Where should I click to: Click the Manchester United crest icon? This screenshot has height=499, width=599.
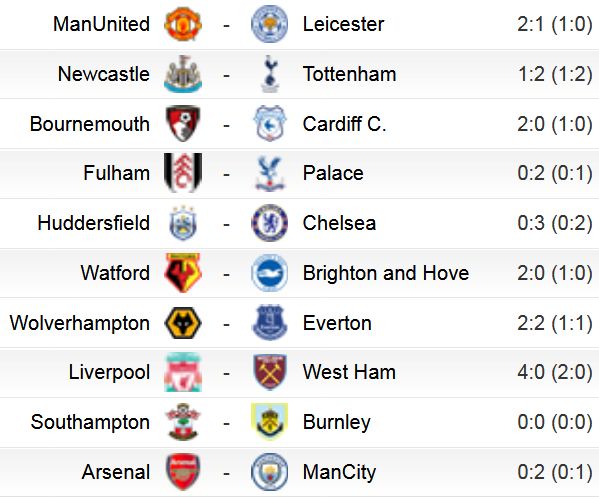183,24
